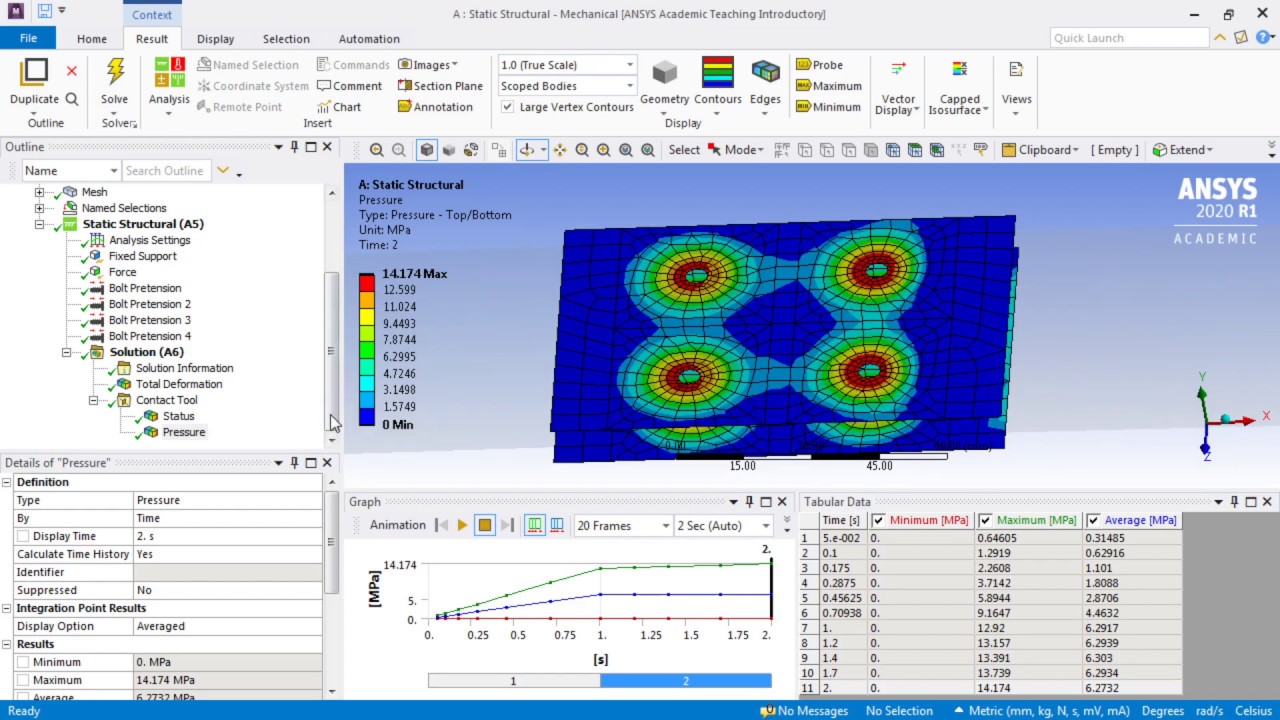This screenshot has width=1280, height=720.
Task: Click the Quick Launch search field
Action: [x=1130, y=38]
